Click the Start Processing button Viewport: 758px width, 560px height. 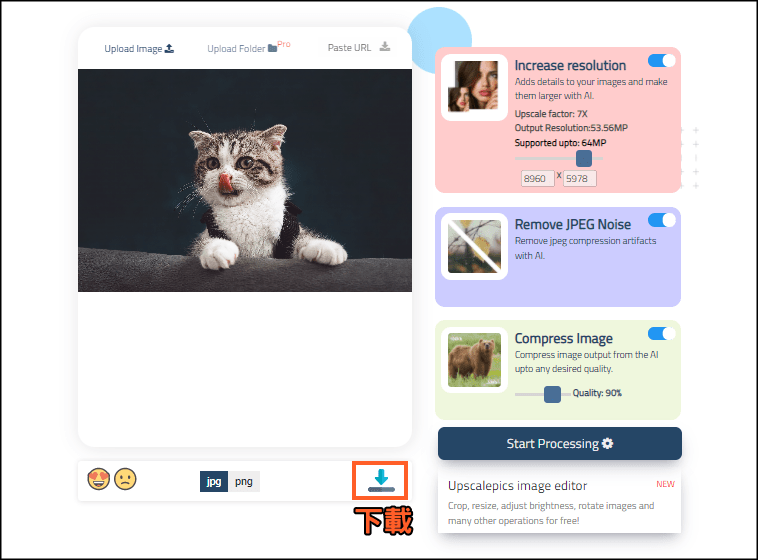pyautogui.click(x=560, y=443)
